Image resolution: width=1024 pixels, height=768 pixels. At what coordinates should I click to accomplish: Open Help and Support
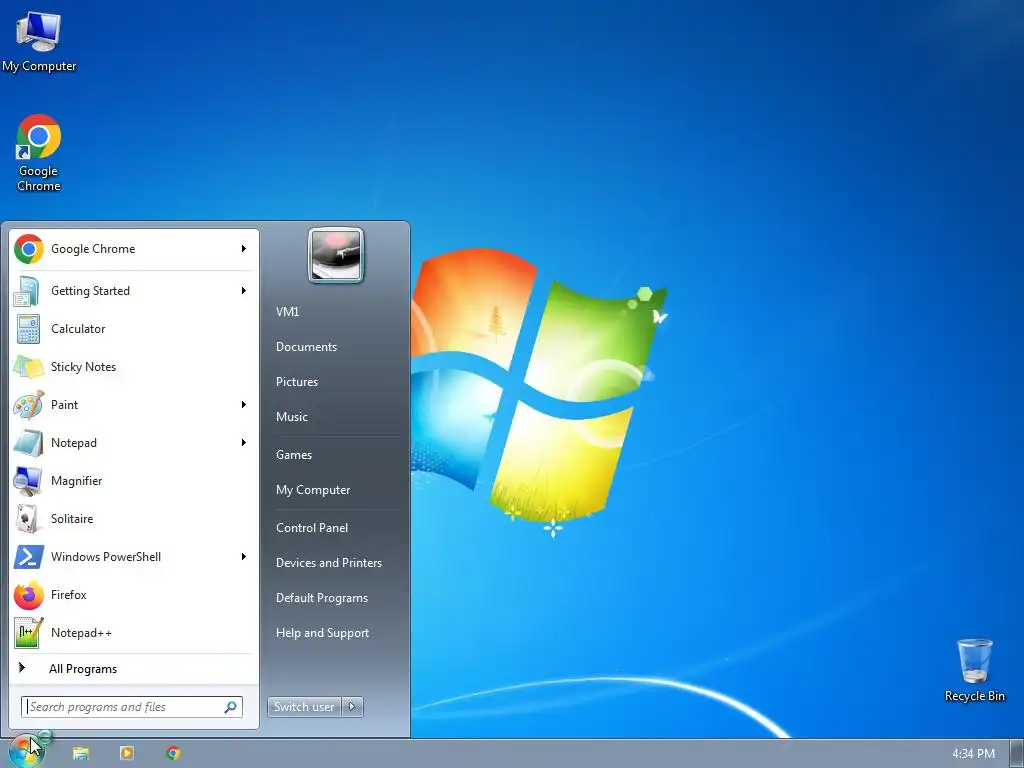click(x=322, y=633)
